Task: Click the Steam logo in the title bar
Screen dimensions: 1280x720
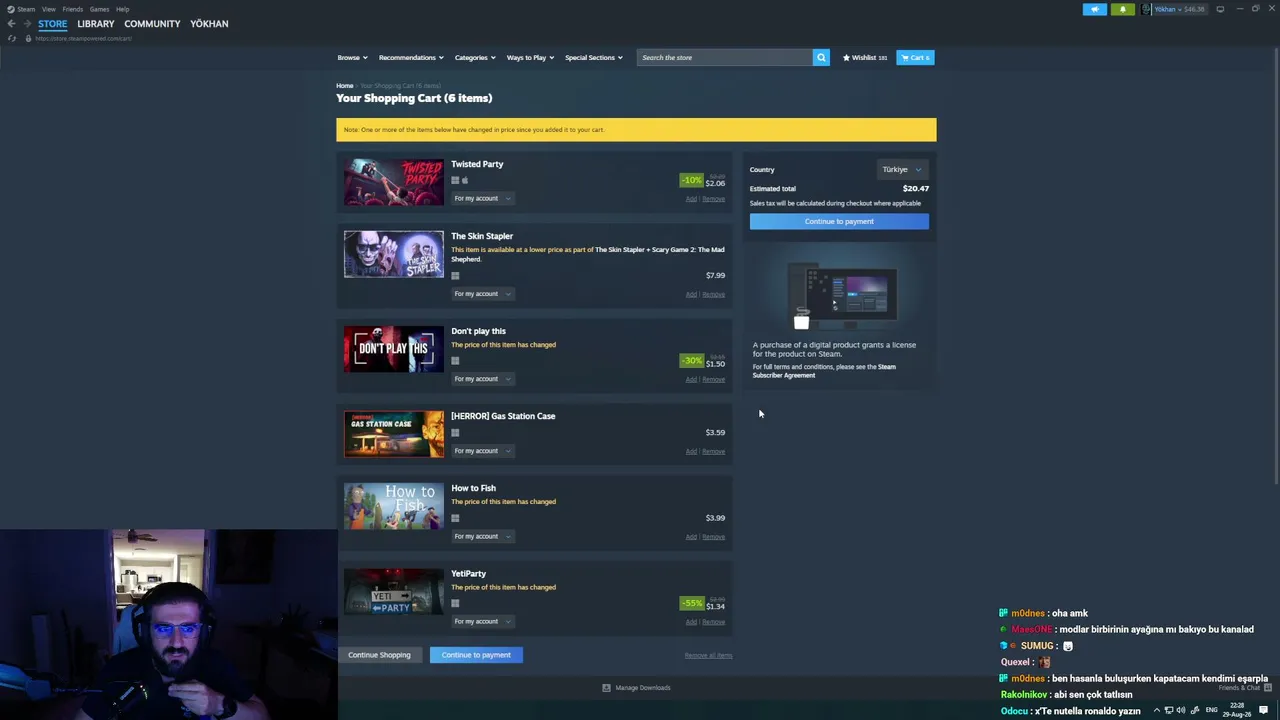Action: pyautogui.click(x=10, y=9)
